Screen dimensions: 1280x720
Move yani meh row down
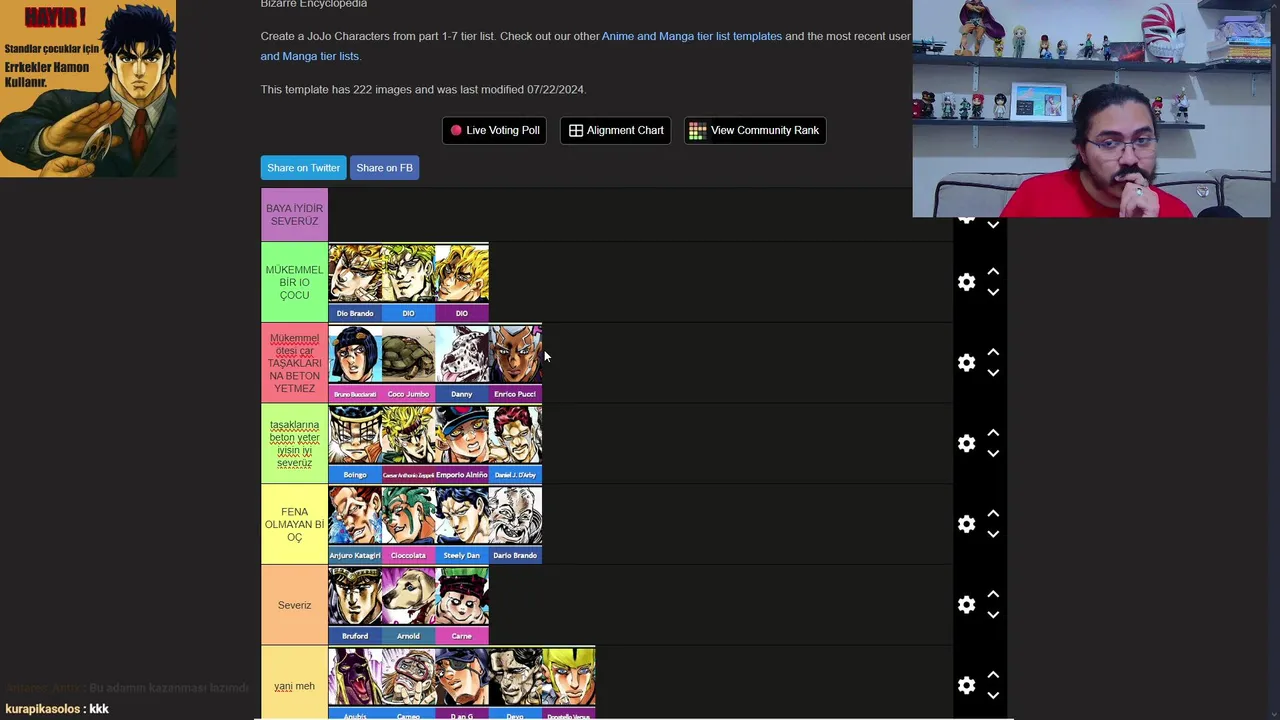[993, 696]
